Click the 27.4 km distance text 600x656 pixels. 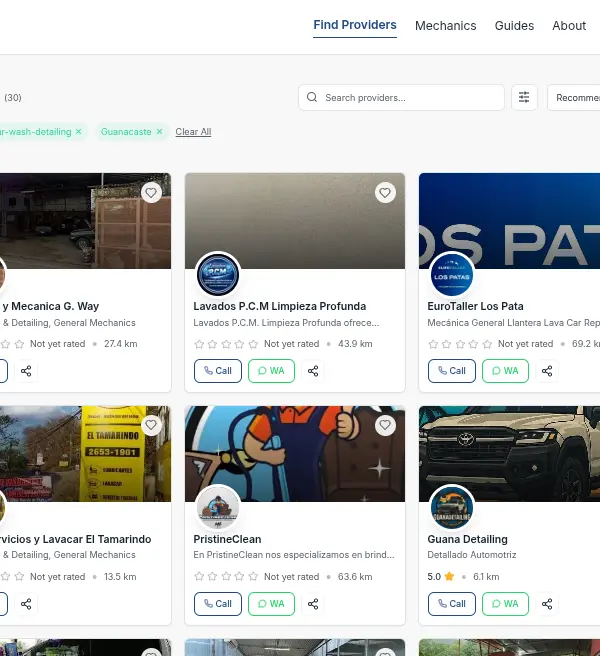(121, 344)
